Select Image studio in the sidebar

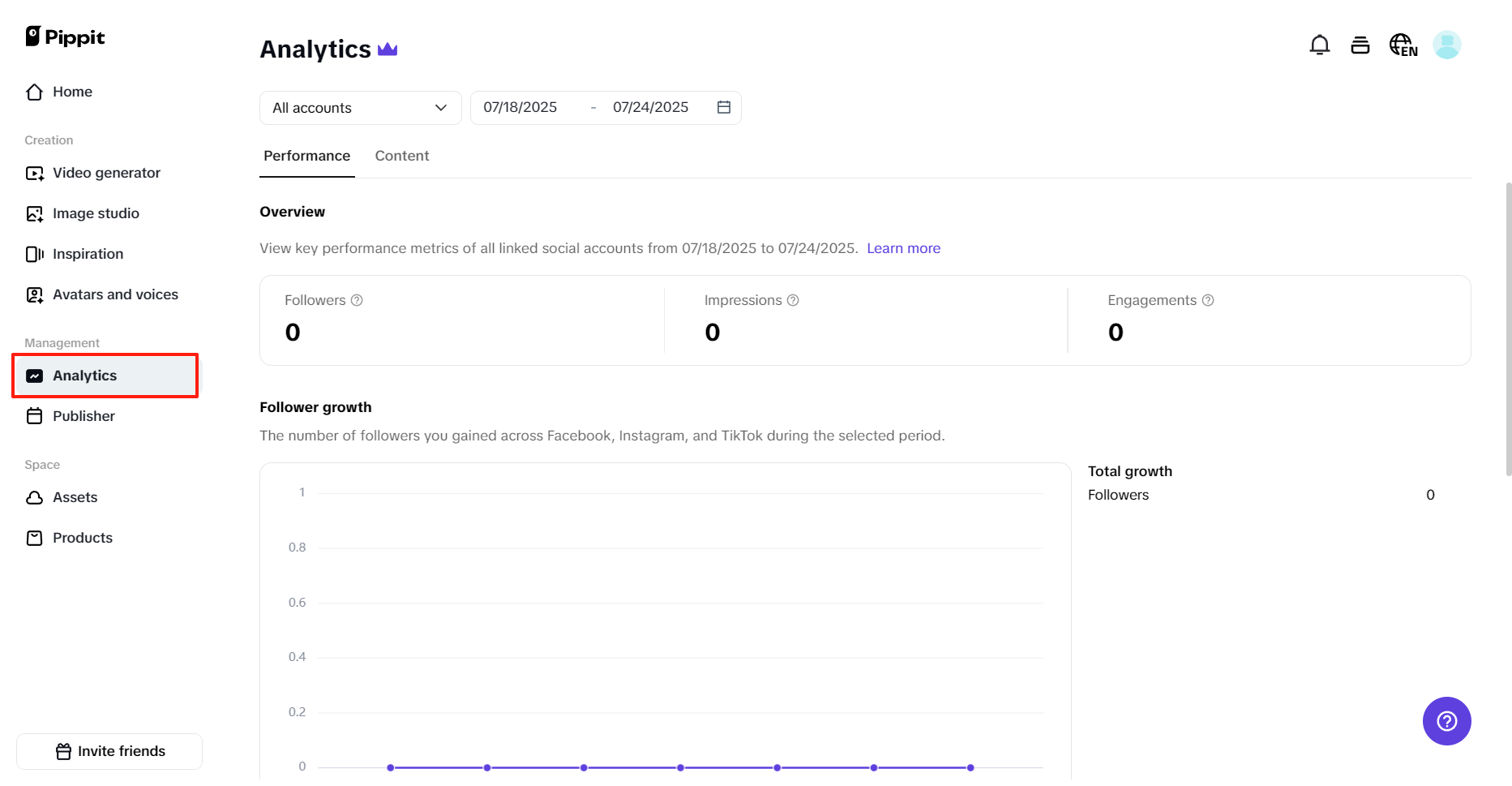click(95, 213)
